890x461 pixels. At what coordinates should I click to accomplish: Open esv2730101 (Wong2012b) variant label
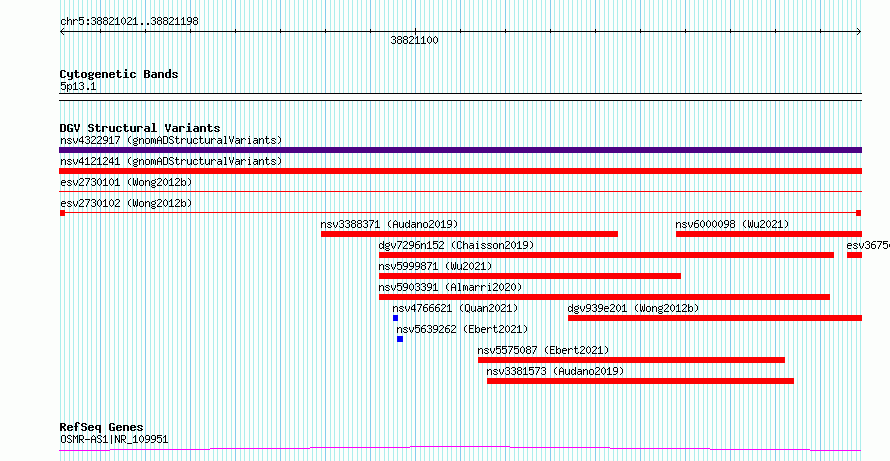point(126,182)
